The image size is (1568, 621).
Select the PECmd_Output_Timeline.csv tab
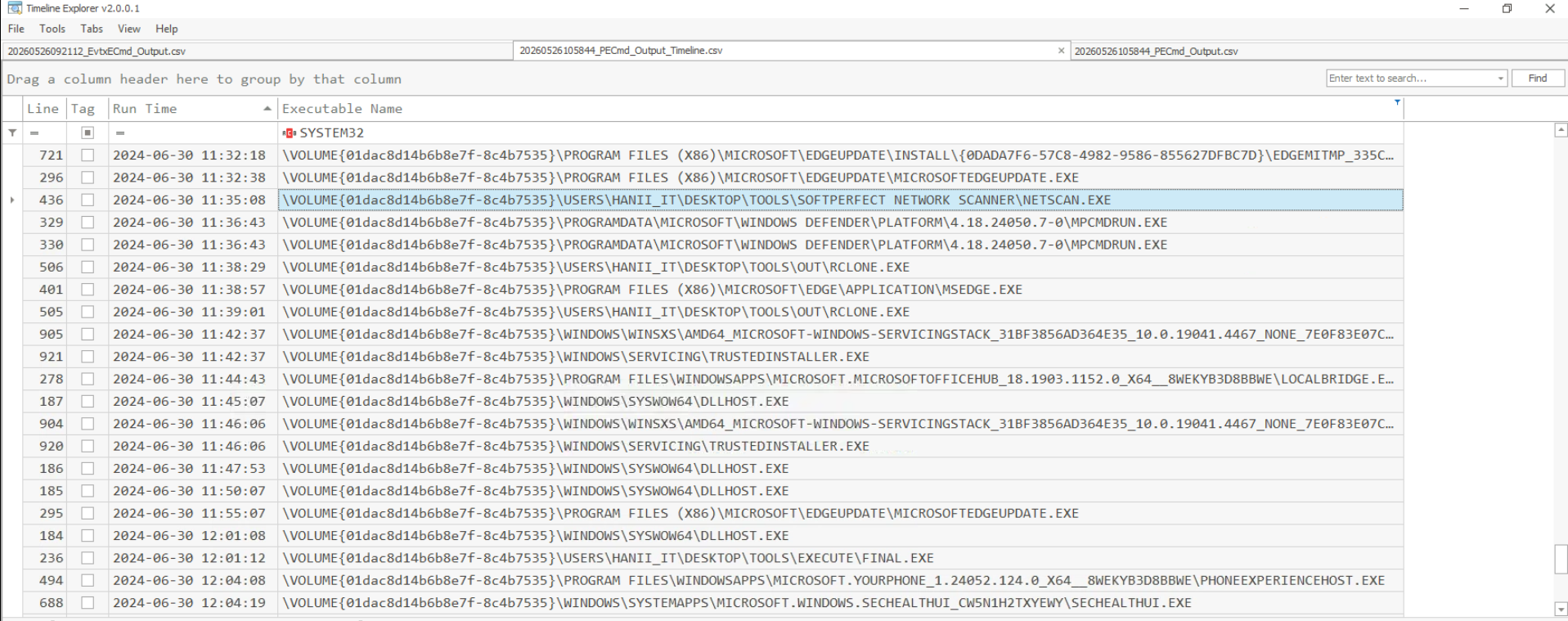coord(791,51)
